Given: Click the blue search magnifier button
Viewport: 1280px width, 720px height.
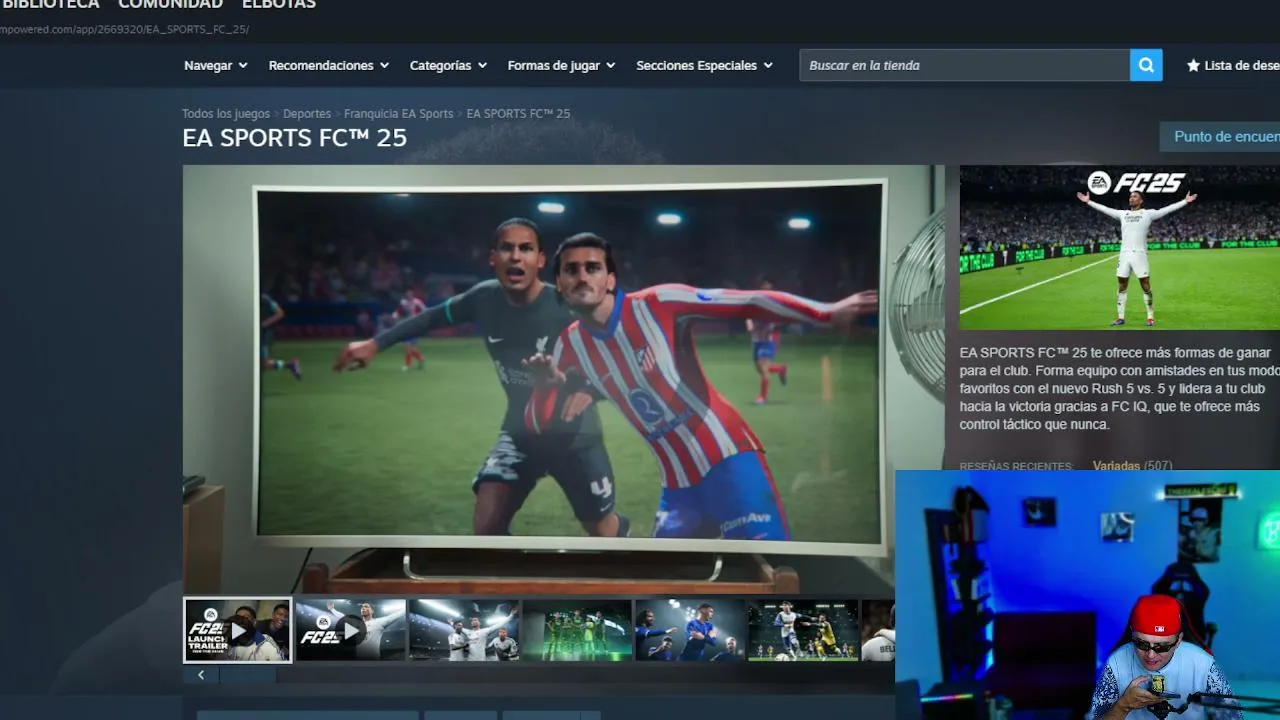Looking at the screenshot, I should 1146,65.
